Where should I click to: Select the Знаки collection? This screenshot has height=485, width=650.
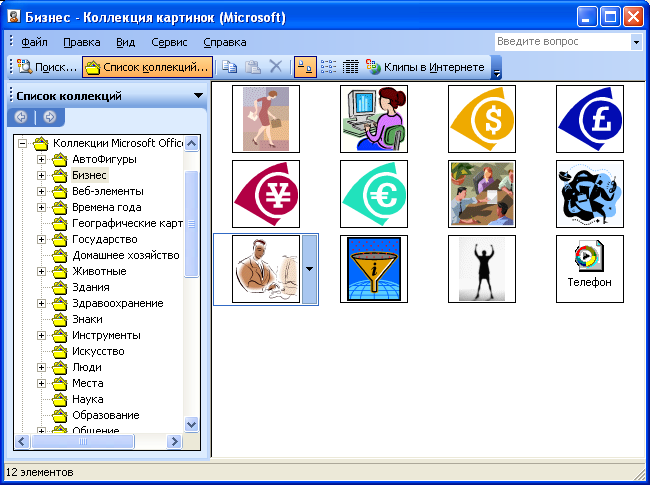pyautogui.click(x=87, y=319)
